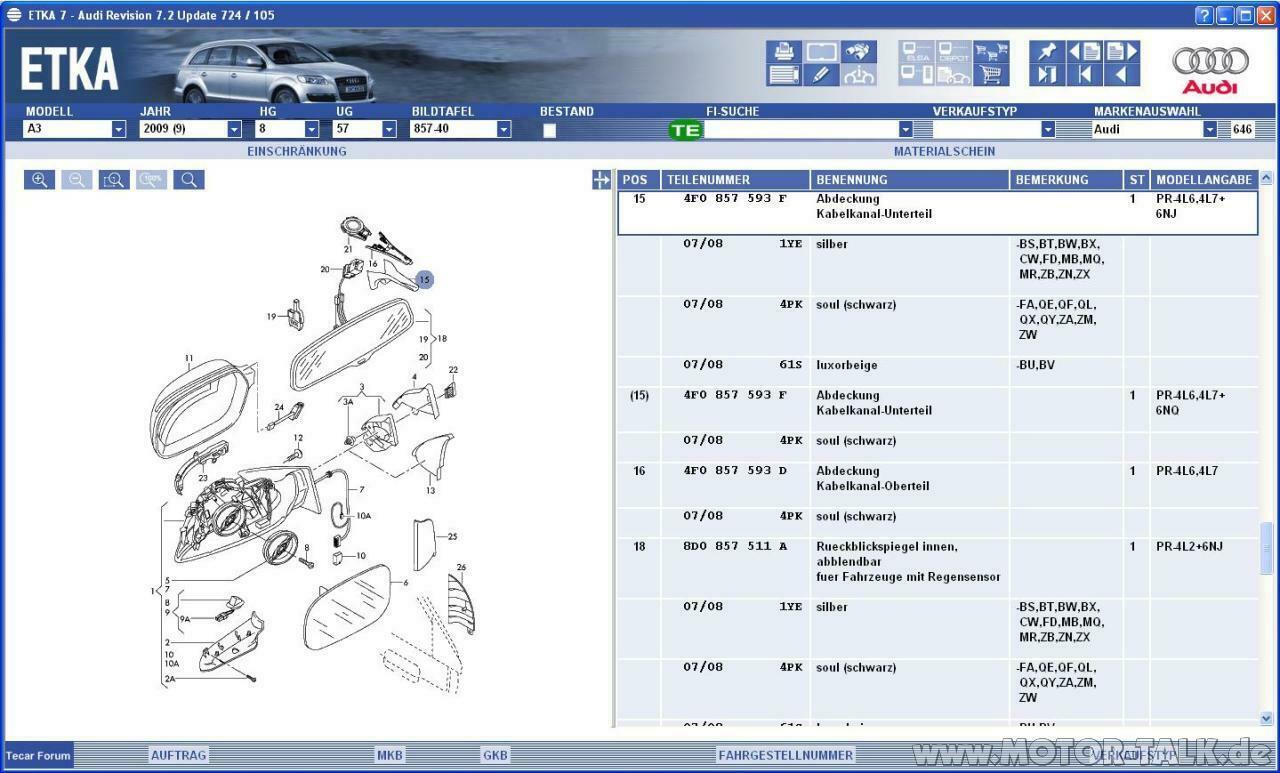The width and height of the screenshot is (1280, 773).
Task: Open the Bildtafel 857-40 dropdown
Action: 504,129
